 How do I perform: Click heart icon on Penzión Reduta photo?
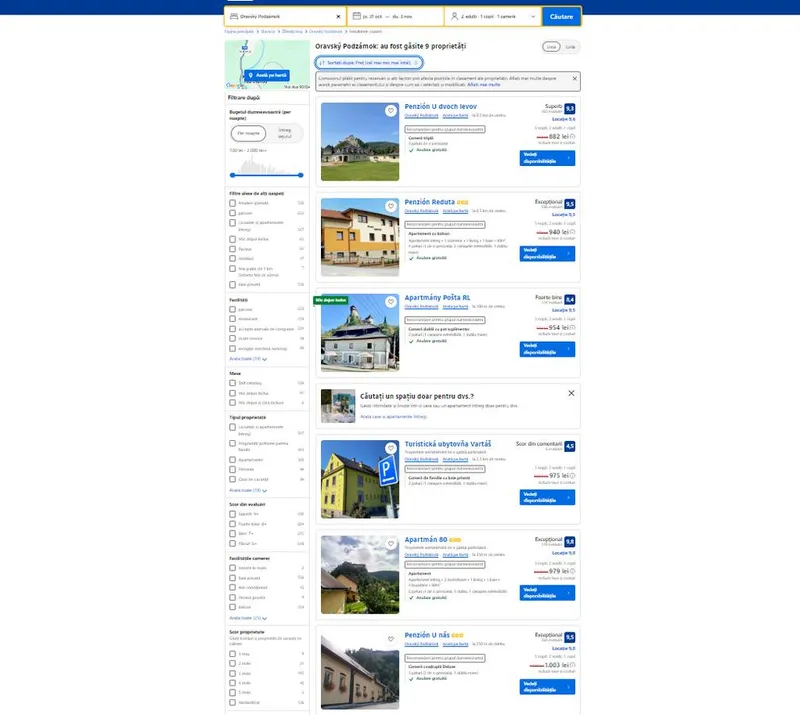pos(390,206)
